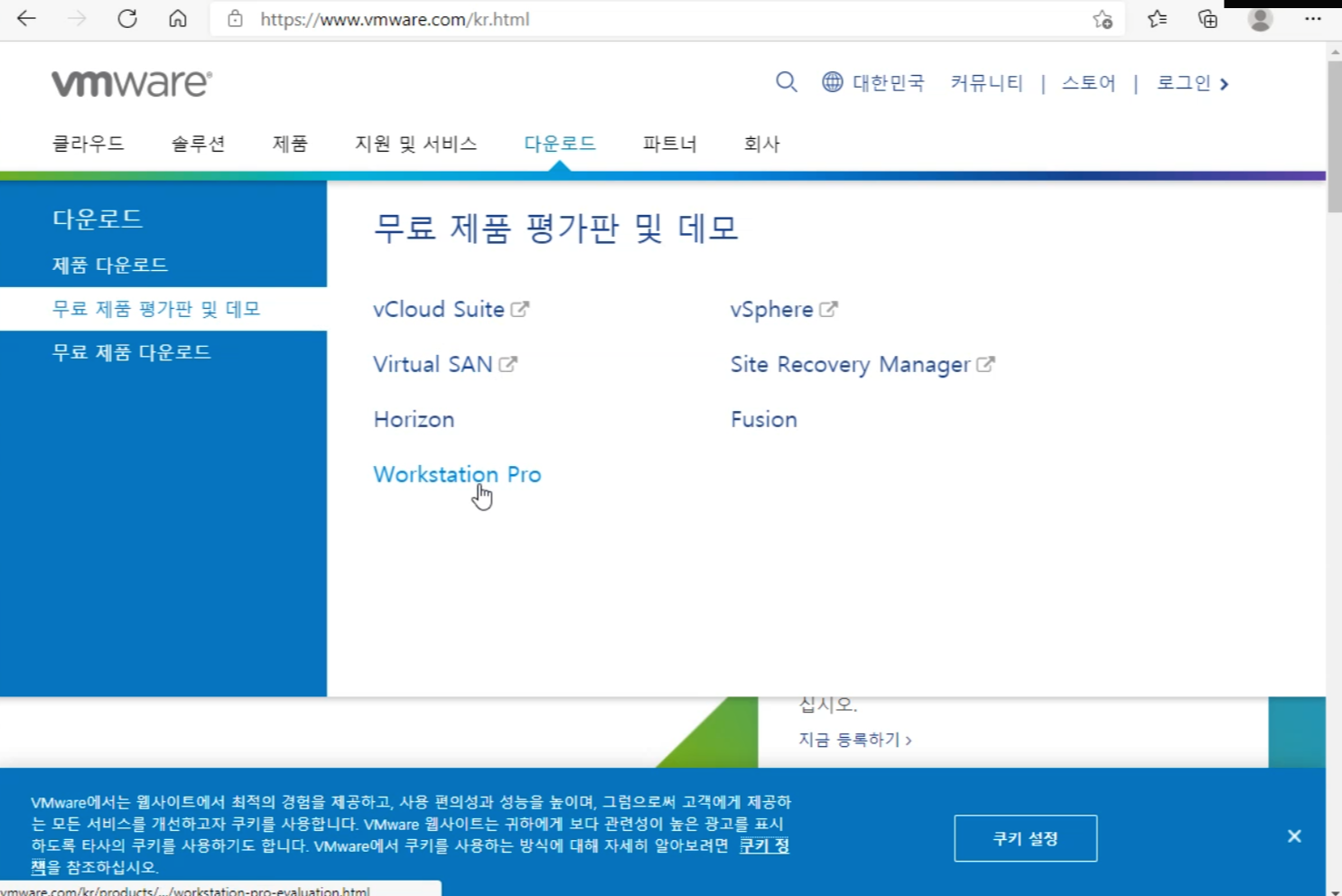Screen dimensions: 1342x896
Task: Open the vCloud Suite link
Action: (439, 309)
